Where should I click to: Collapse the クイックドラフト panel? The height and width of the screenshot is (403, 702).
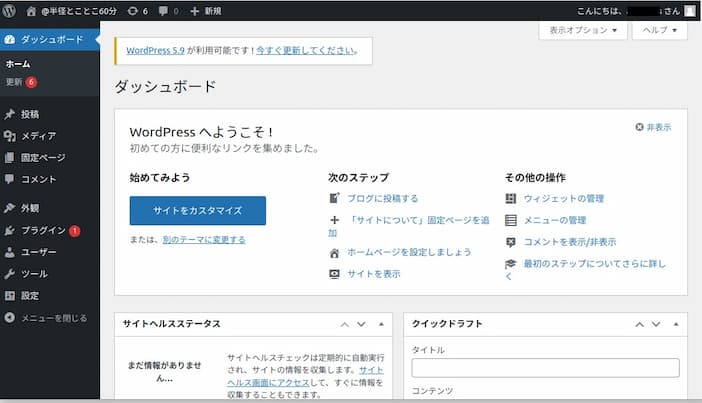[x=676, y=324]
